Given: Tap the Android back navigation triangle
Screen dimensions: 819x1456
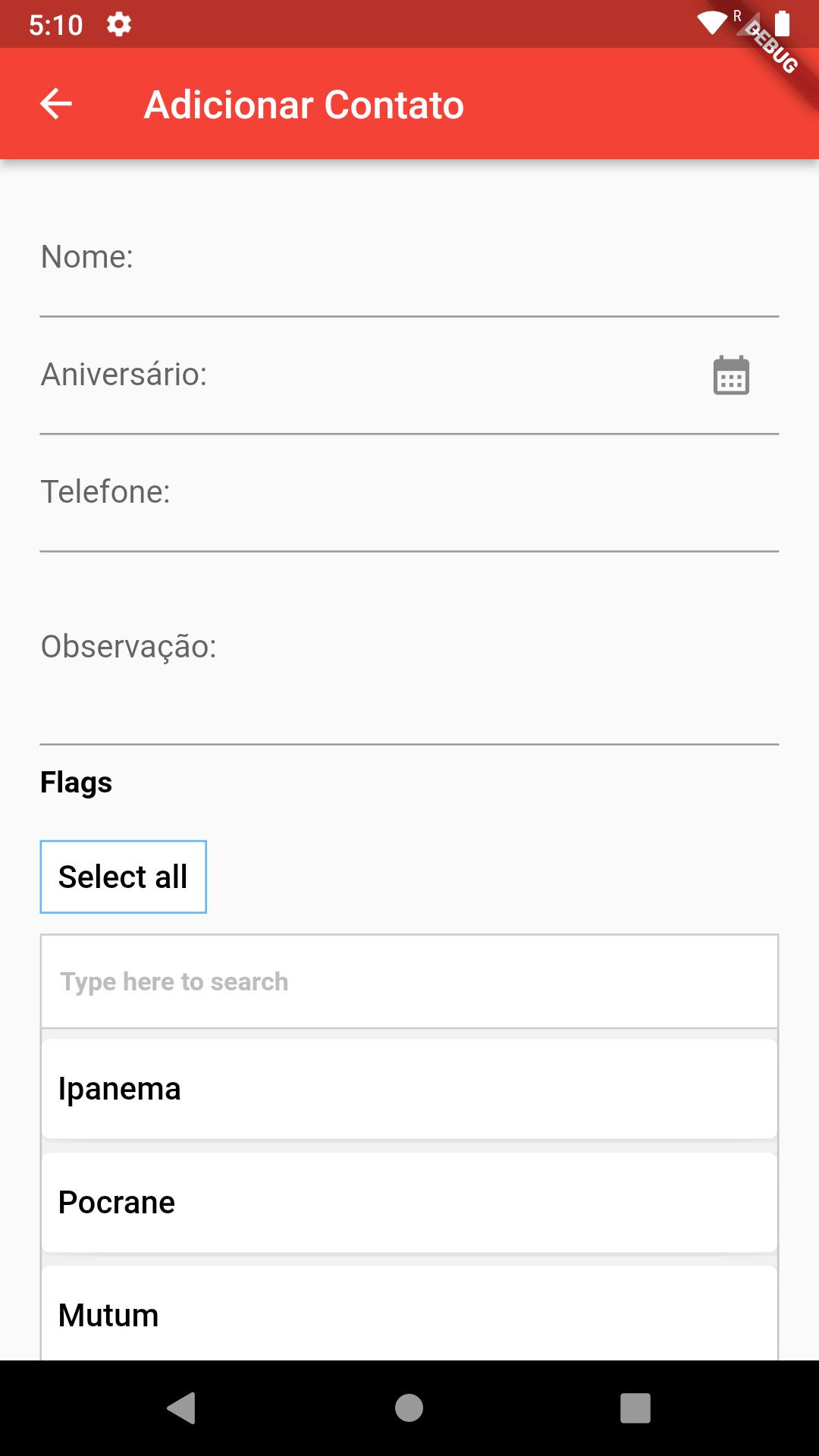Looking at the screenshot, I should 182,1408.
